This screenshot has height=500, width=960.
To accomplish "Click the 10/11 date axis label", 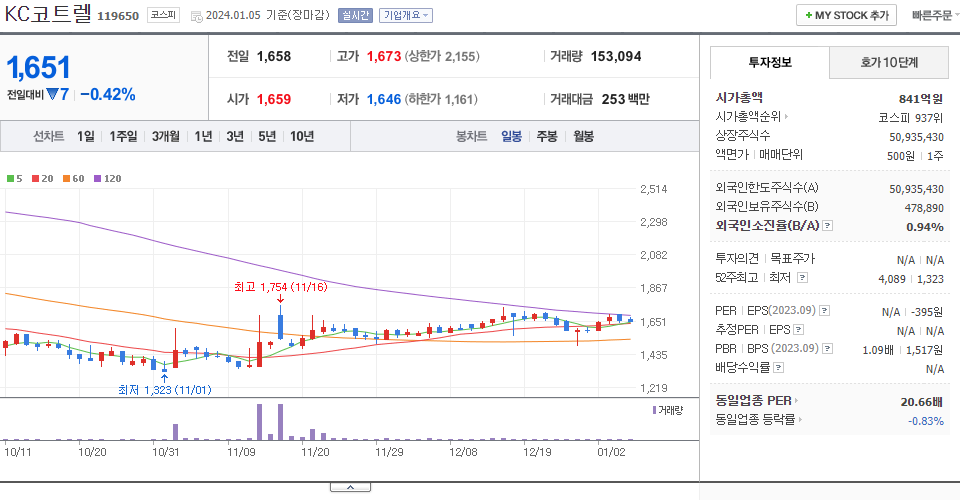I will (x=18, y=452).
